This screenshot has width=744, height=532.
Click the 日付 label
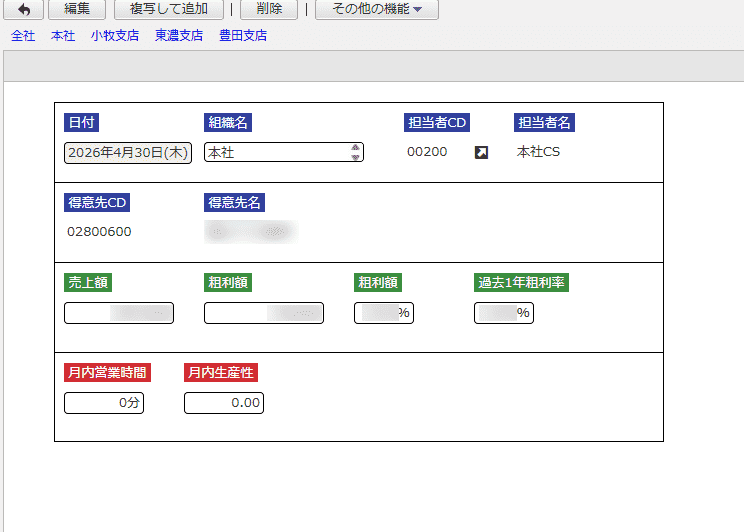[x=82, y=122]
